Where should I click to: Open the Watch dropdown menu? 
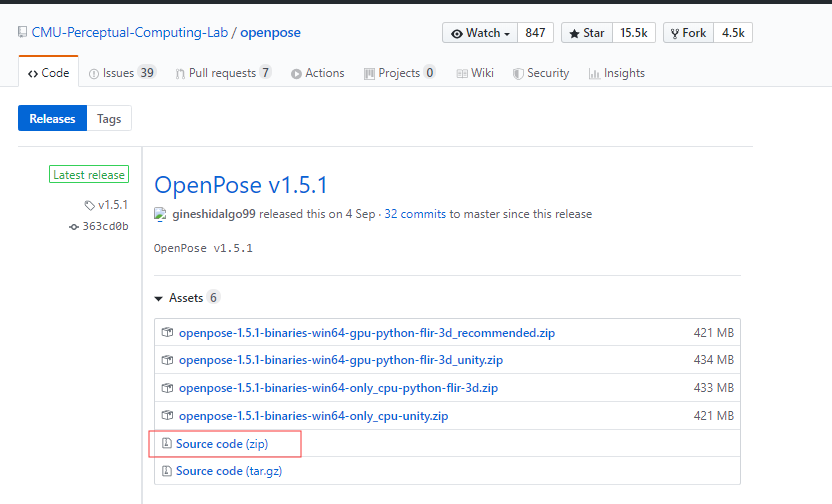[480, 33]
